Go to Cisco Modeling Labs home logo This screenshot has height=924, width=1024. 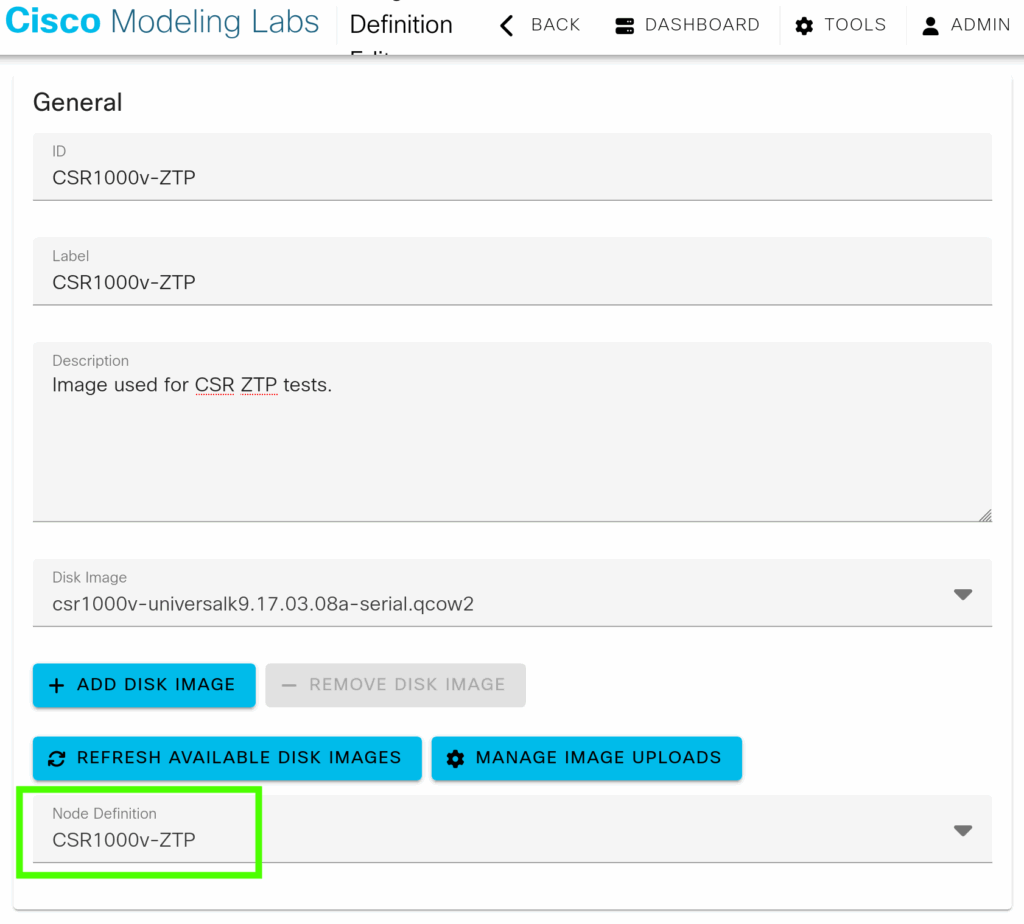(x=162, y=22)
